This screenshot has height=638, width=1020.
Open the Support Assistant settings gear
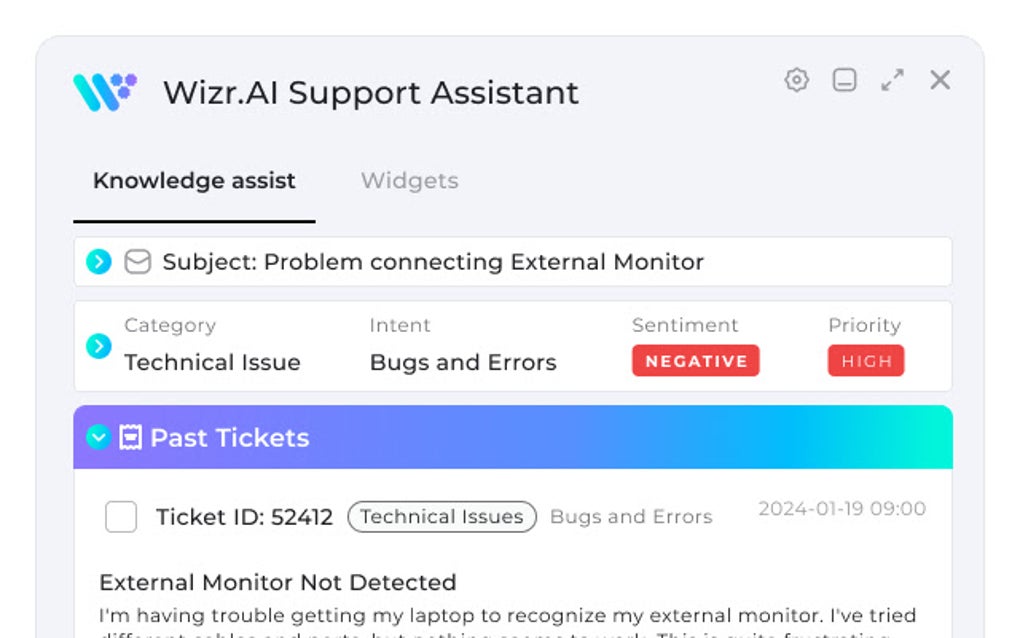click(x=796, y=80)
